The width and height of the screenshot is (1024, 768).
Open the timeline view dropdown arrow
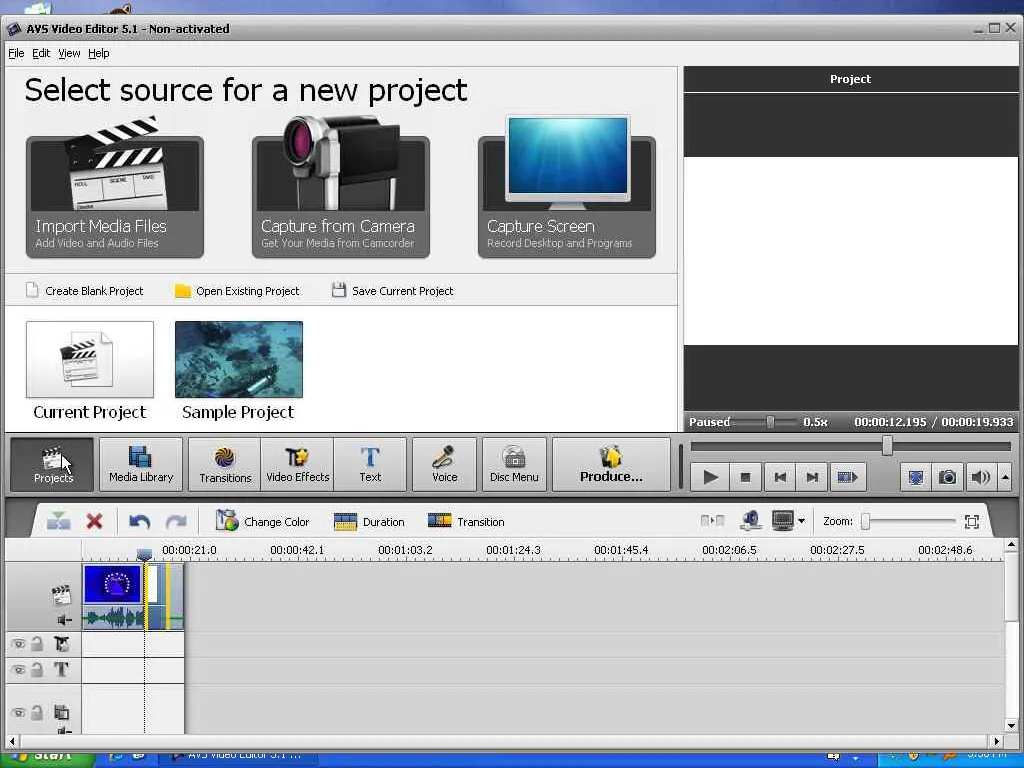pyautogui.click(x=801, y=521)
